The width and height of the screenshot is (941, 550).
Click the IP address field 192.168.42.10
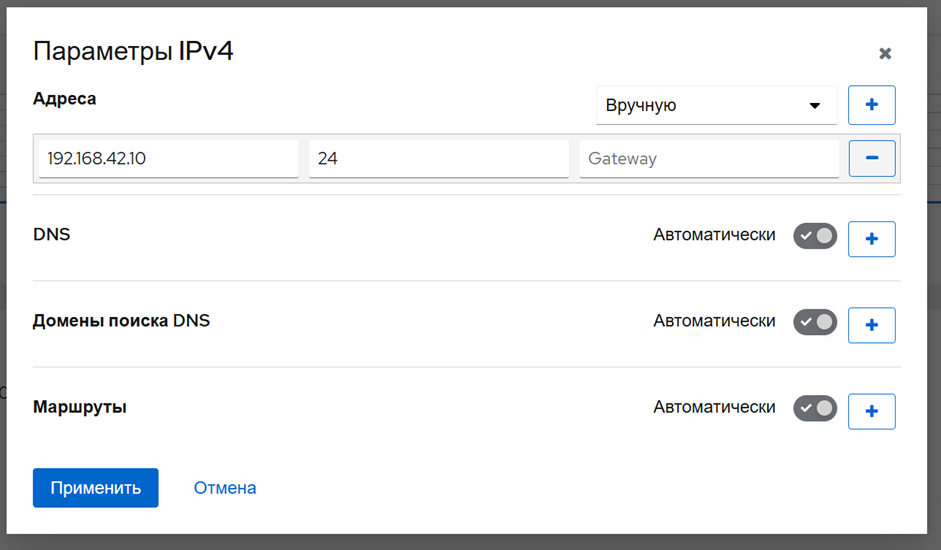(168, 158)
